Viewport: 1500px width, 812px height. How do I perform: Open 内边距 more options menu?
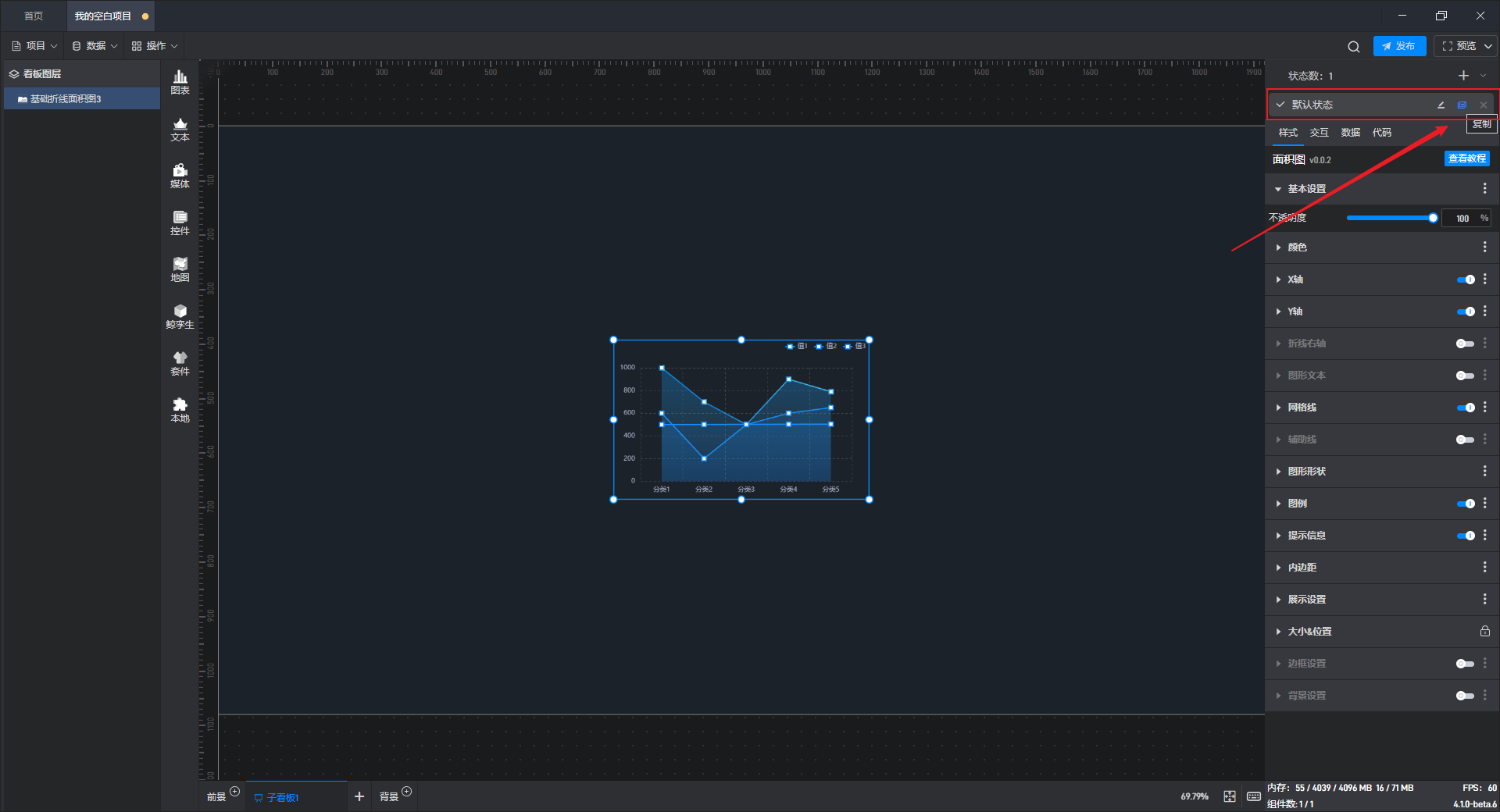(x=1484, y=568)
